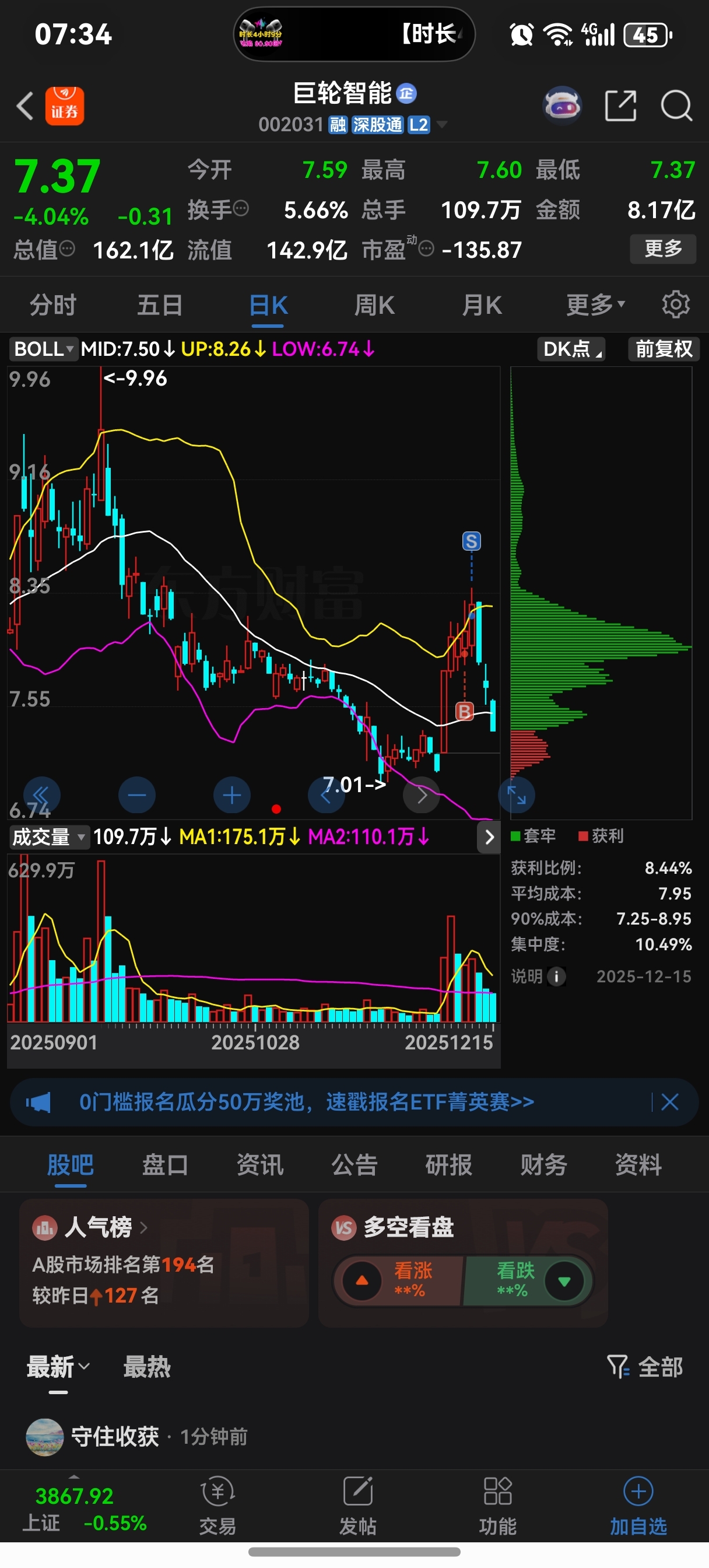
Task: Switch to 月K chart tab
Action: (x=483, y=304)
